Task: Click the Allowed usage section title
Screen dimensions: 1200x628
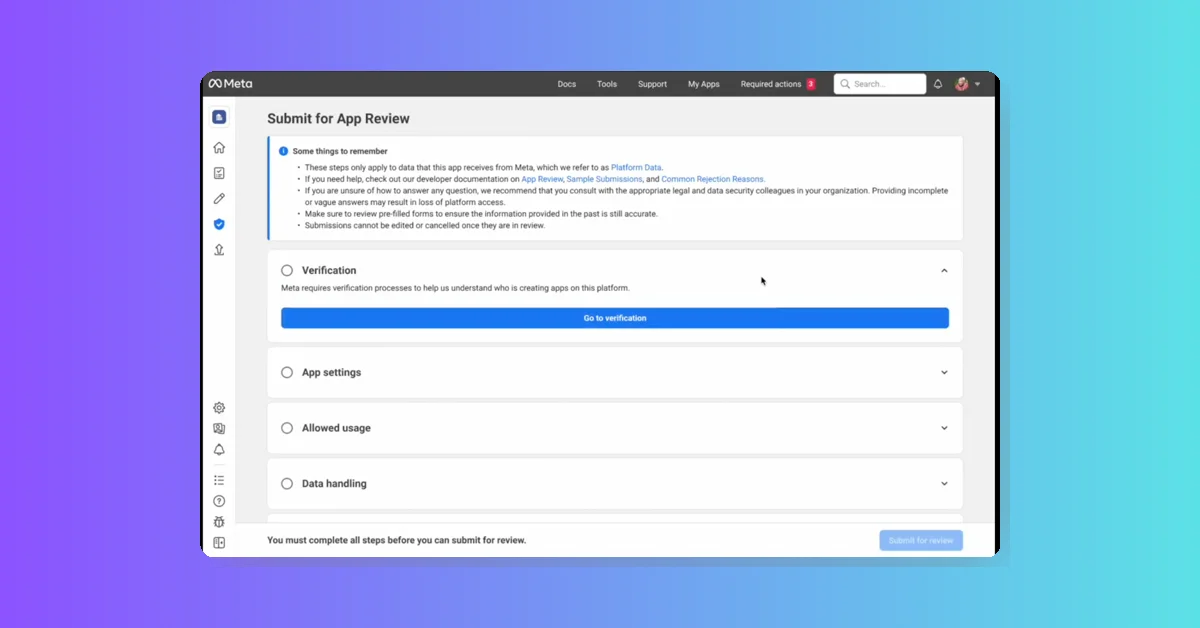Action: (336, 428)
